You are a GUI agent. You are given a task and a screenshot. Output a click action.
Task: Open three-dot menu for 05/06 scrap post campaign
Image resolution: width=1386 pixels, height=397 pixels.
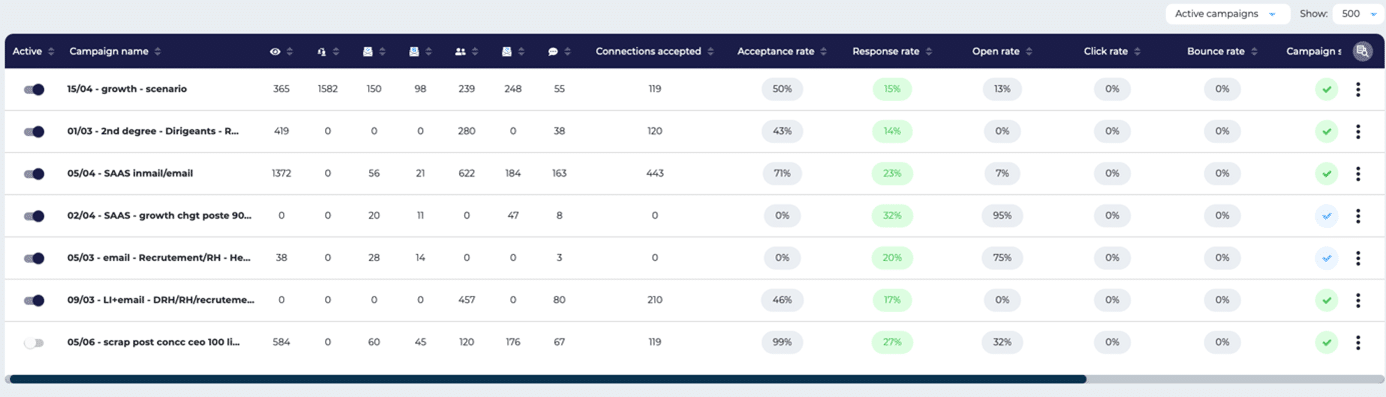(x=1358, y=342)
